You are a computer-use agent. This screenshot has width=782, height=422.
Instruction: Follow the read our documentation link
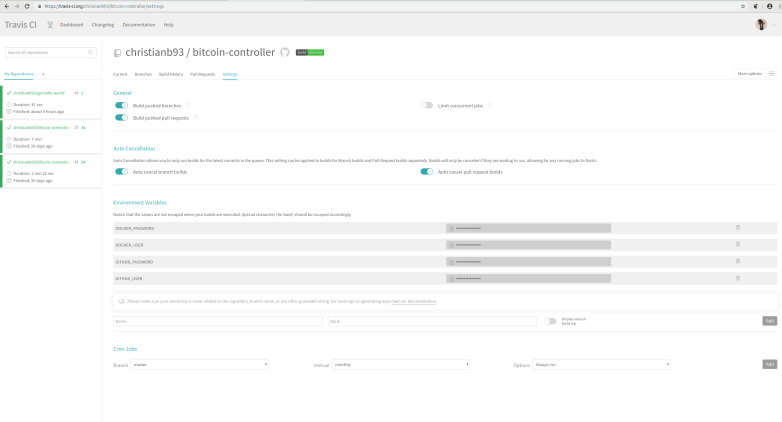(x=413, y=301)
